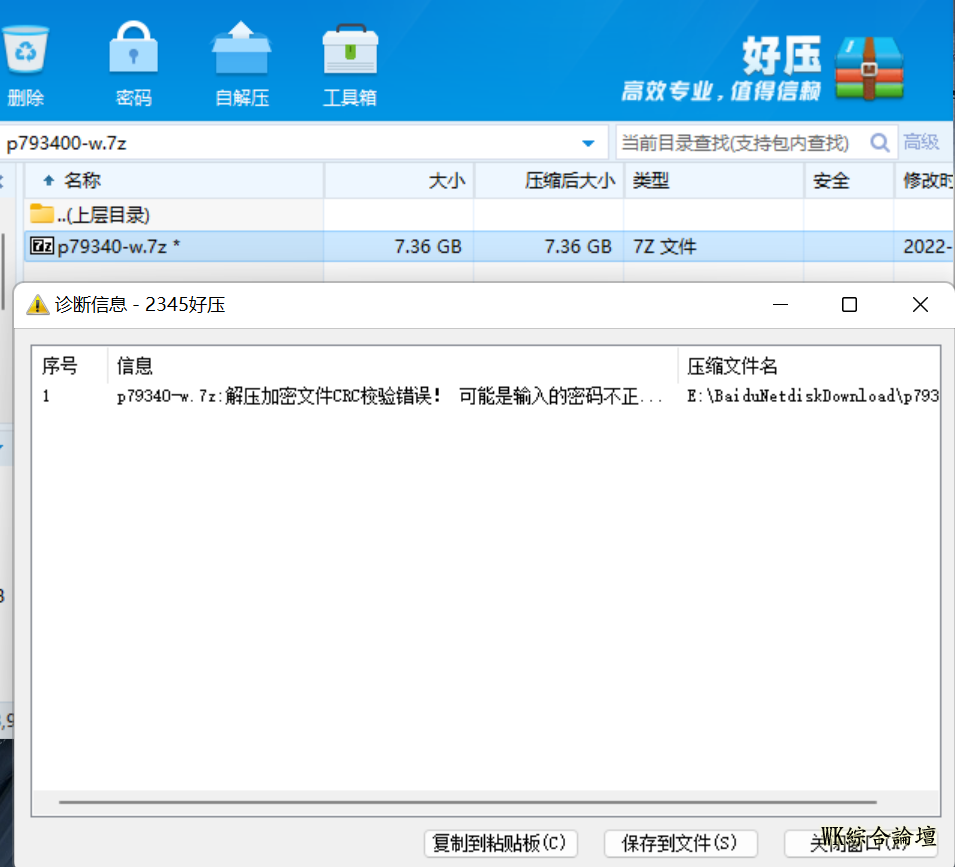This screenshot has height=867, width=955.
Task: Minimize the 诊断信息 dialog
Action: point(780,304)
